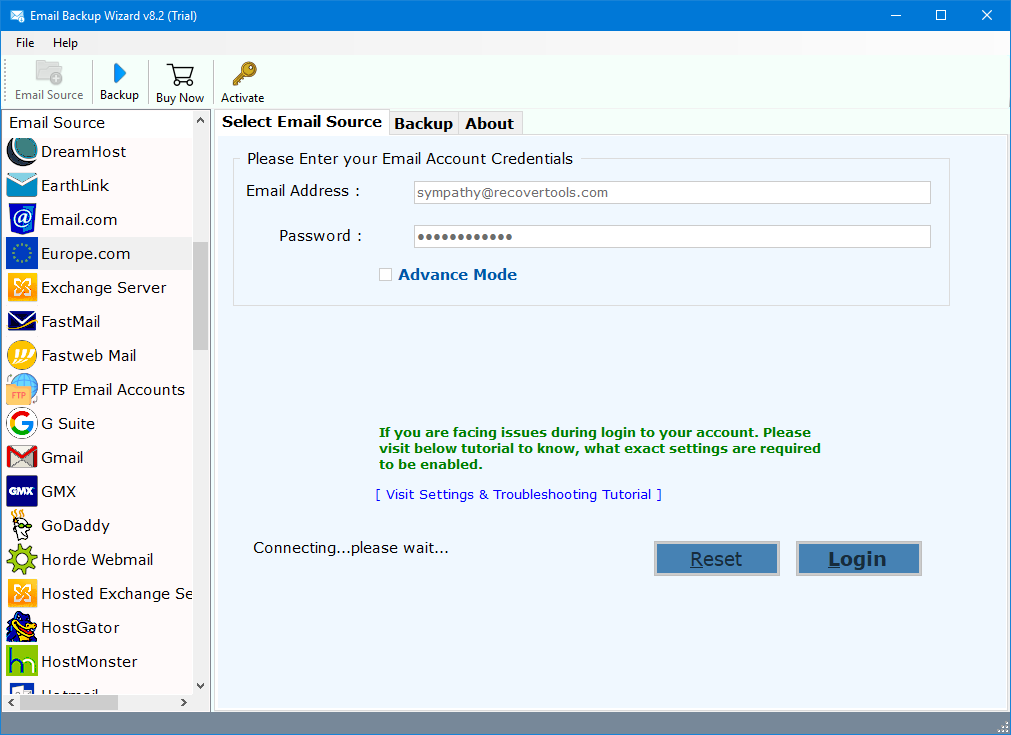Select the Gmail envelope icon
Viewport: 1011px width, 735px height.
pyautogui.click(x=22, y=457)
